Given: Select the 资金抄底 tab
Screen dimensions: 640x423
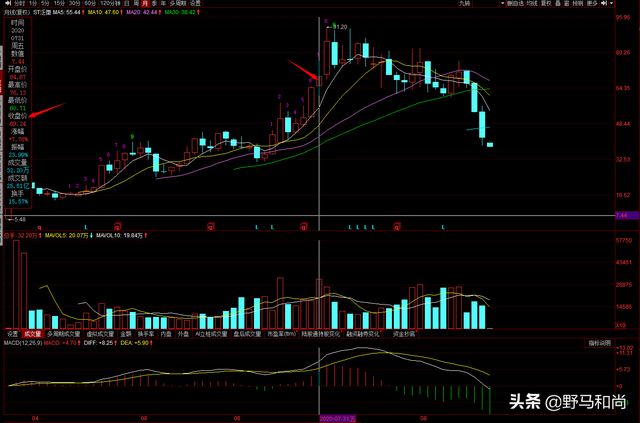Looking at the screenshot, I should click(x=403, y=334).
